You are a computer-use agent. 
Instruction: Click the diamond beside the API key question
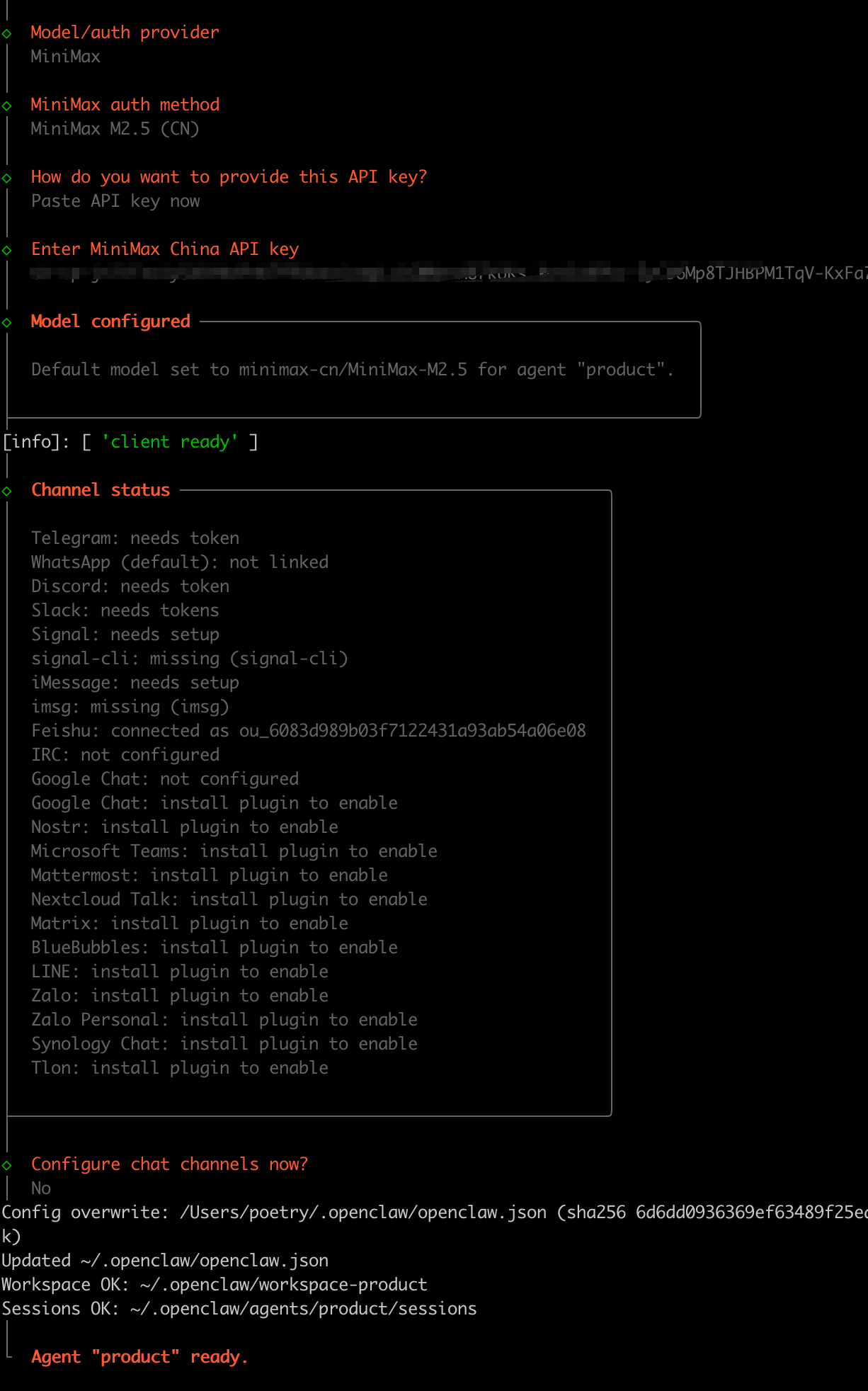coord(7,178)
